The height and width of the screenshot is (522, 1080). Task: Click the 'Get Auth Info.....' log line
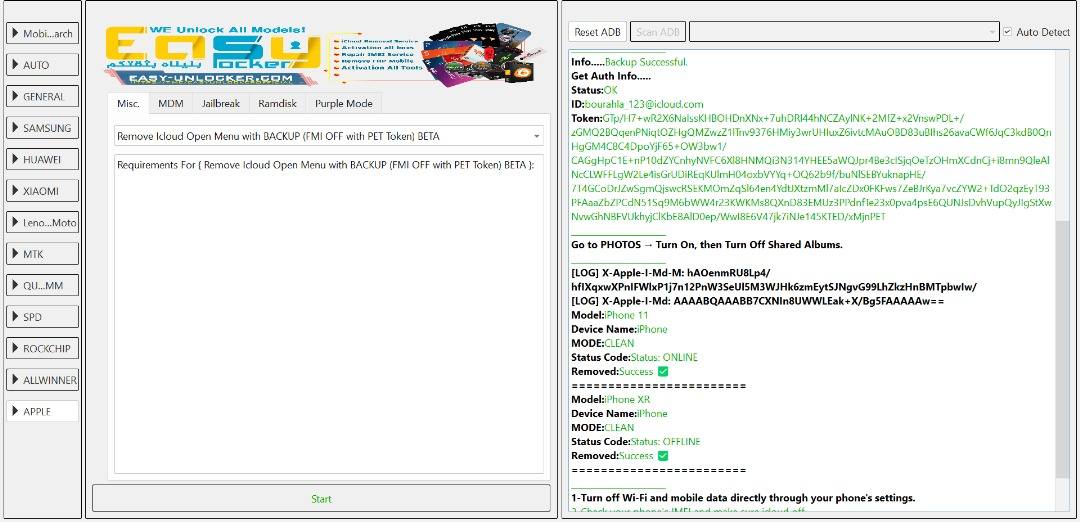pyautogui.click(x=611, y=76)
